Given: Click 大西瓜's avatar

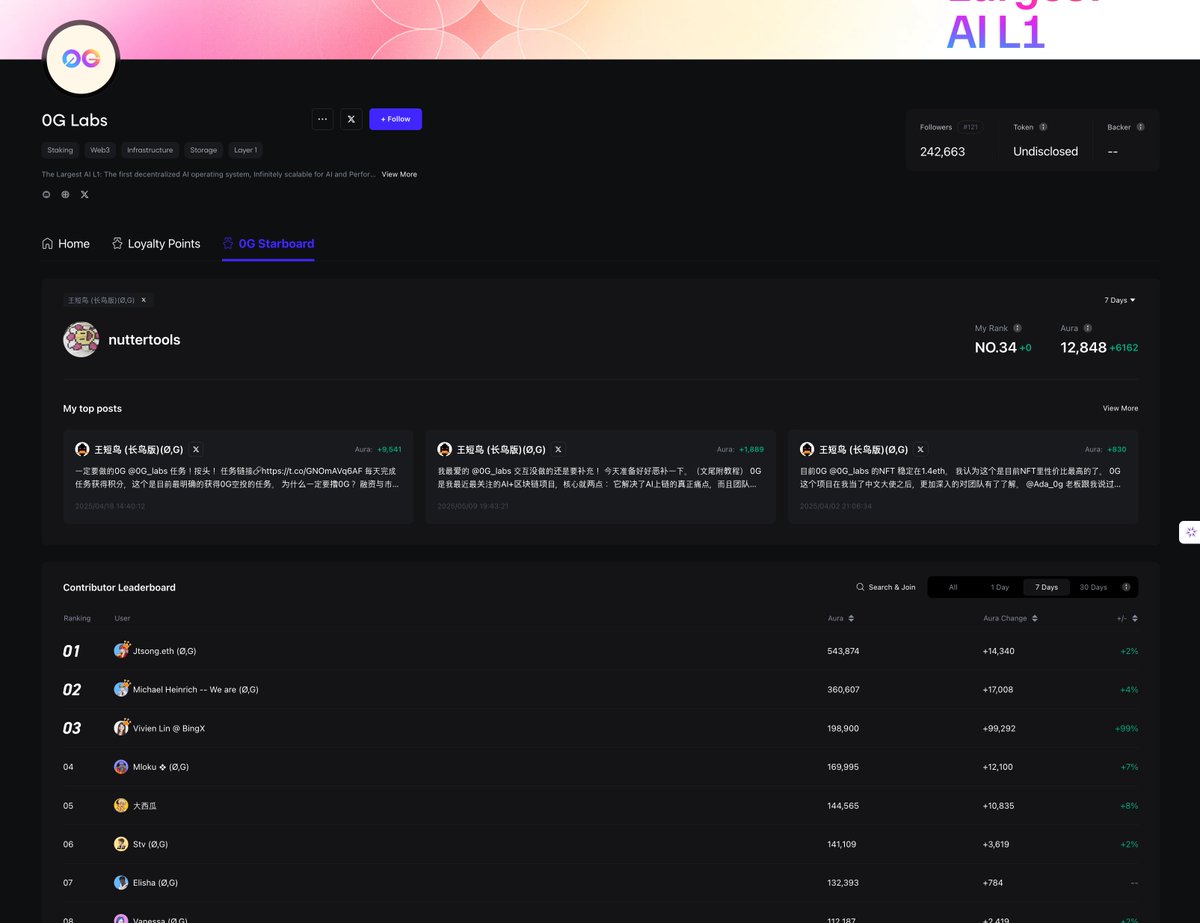Looking at the screenshot, I should point(121,805).
